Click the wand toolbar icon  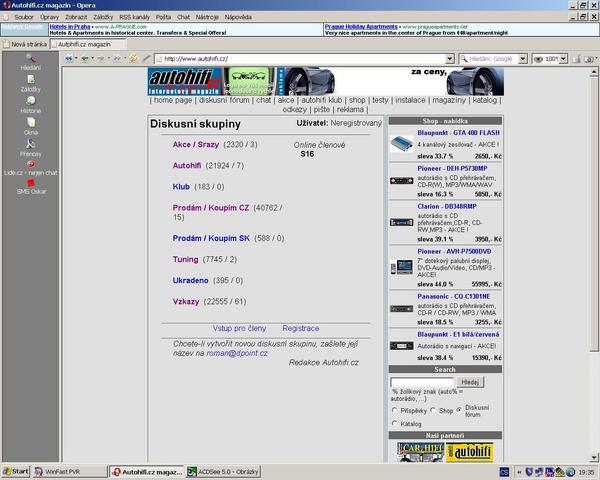click(146, 59)
